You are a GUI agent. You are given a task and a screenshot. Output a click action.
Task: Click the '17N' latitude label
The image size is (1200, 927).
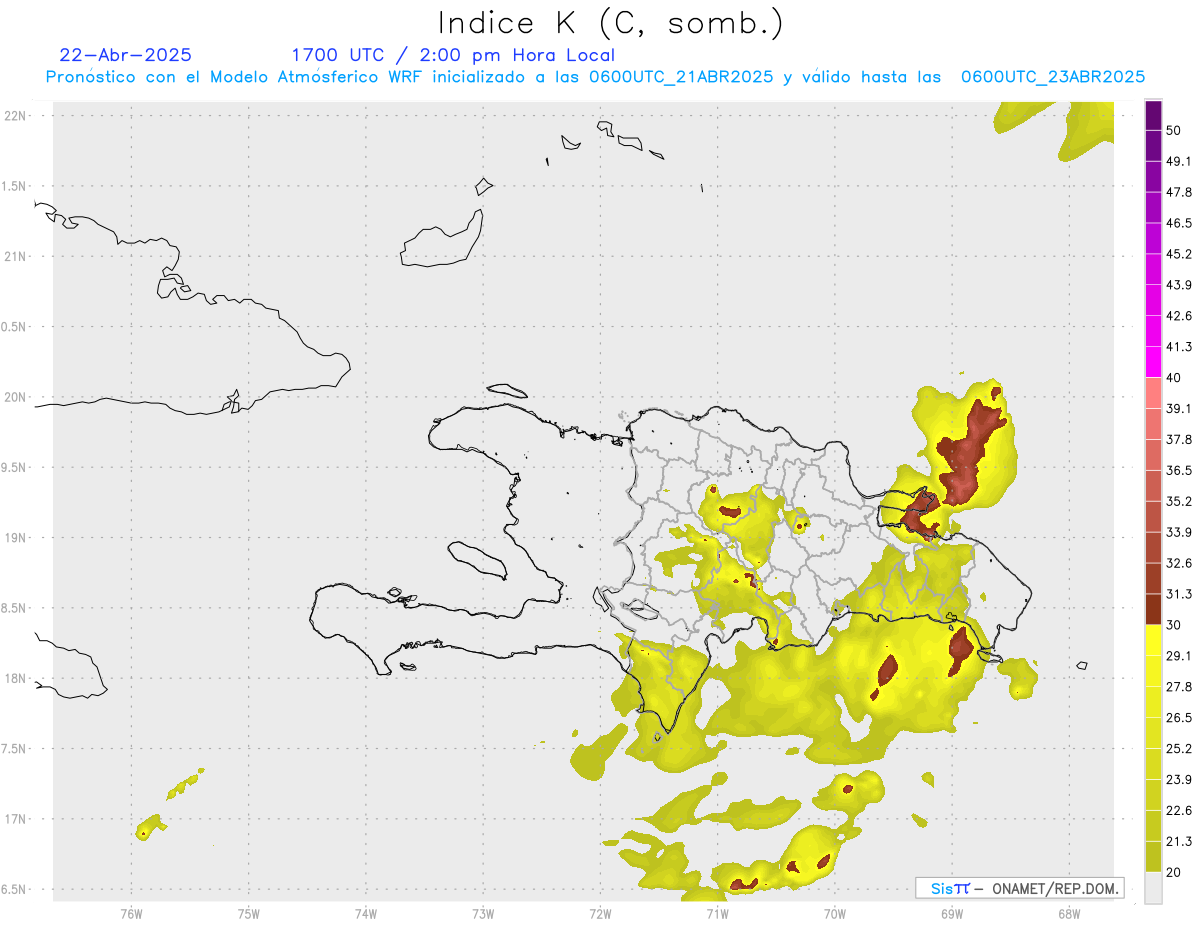(x=14, y=819)
